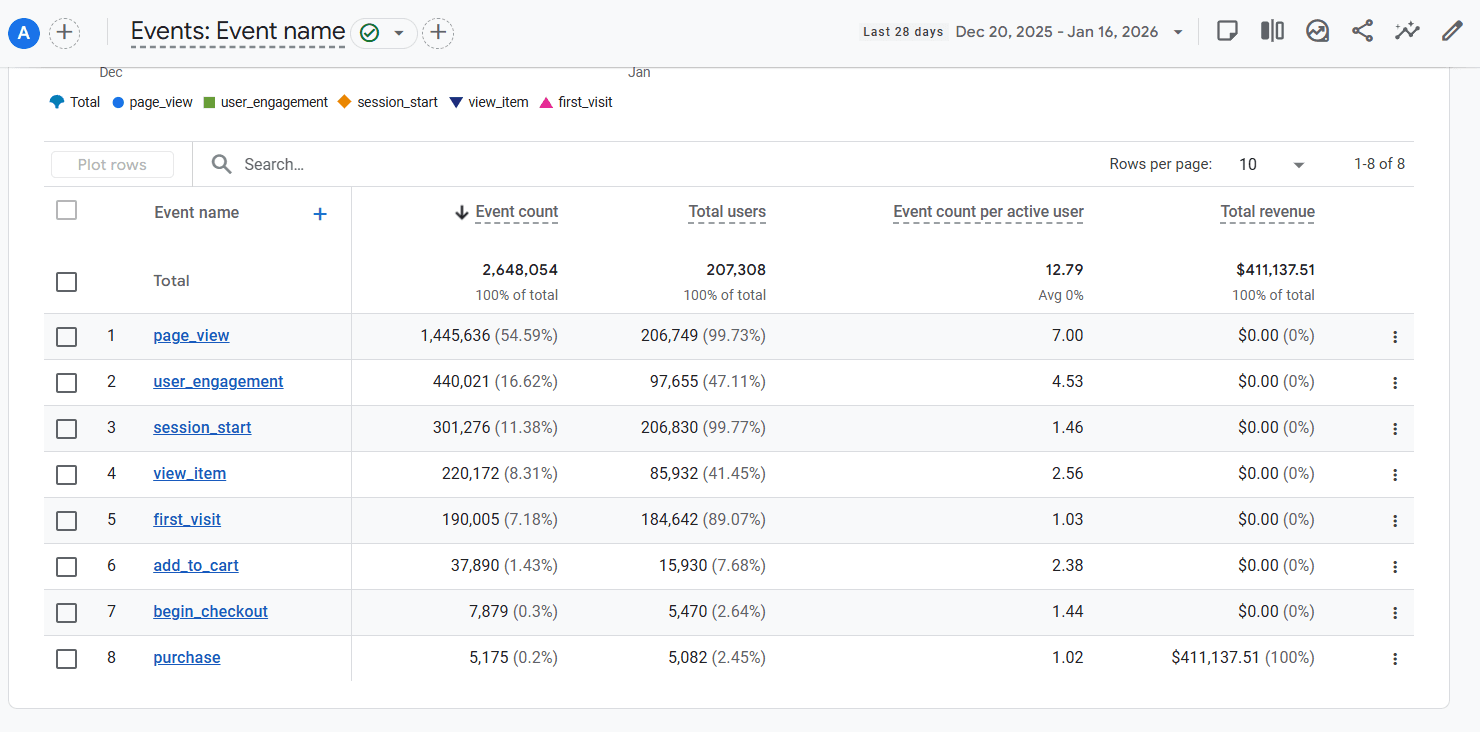
Task: Toggle the compare columns icon
Action: pyautogui.click(x=1272, y=32)
